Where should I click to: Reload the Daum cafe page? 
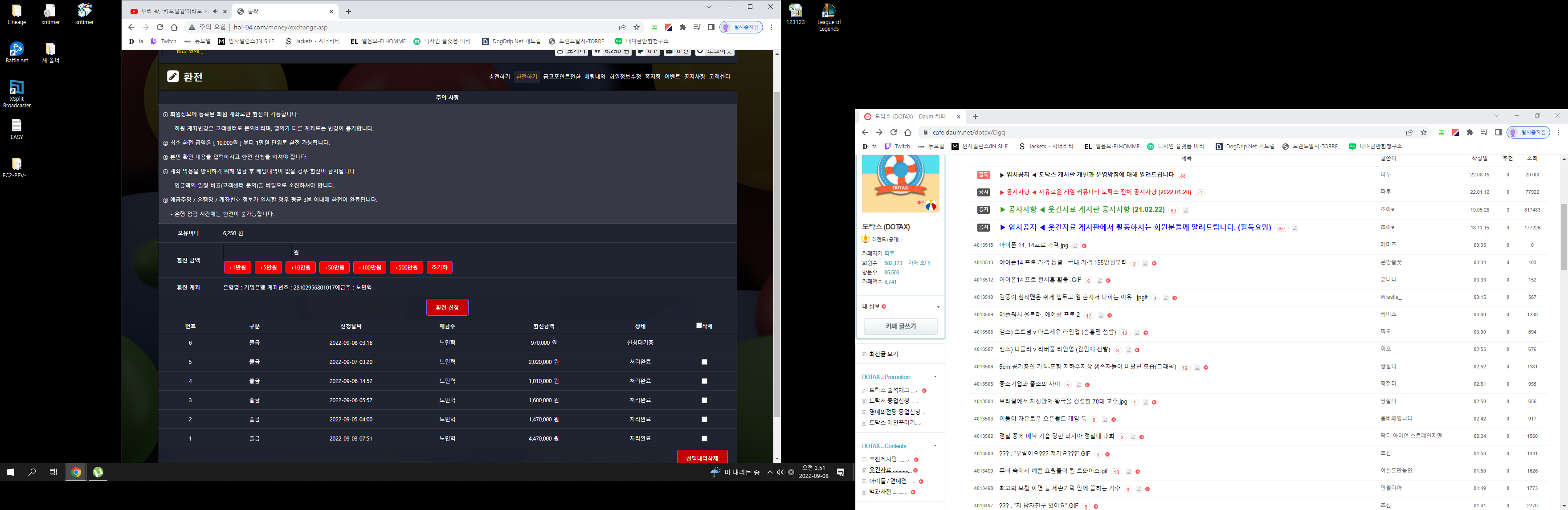[x=894, y=132]
